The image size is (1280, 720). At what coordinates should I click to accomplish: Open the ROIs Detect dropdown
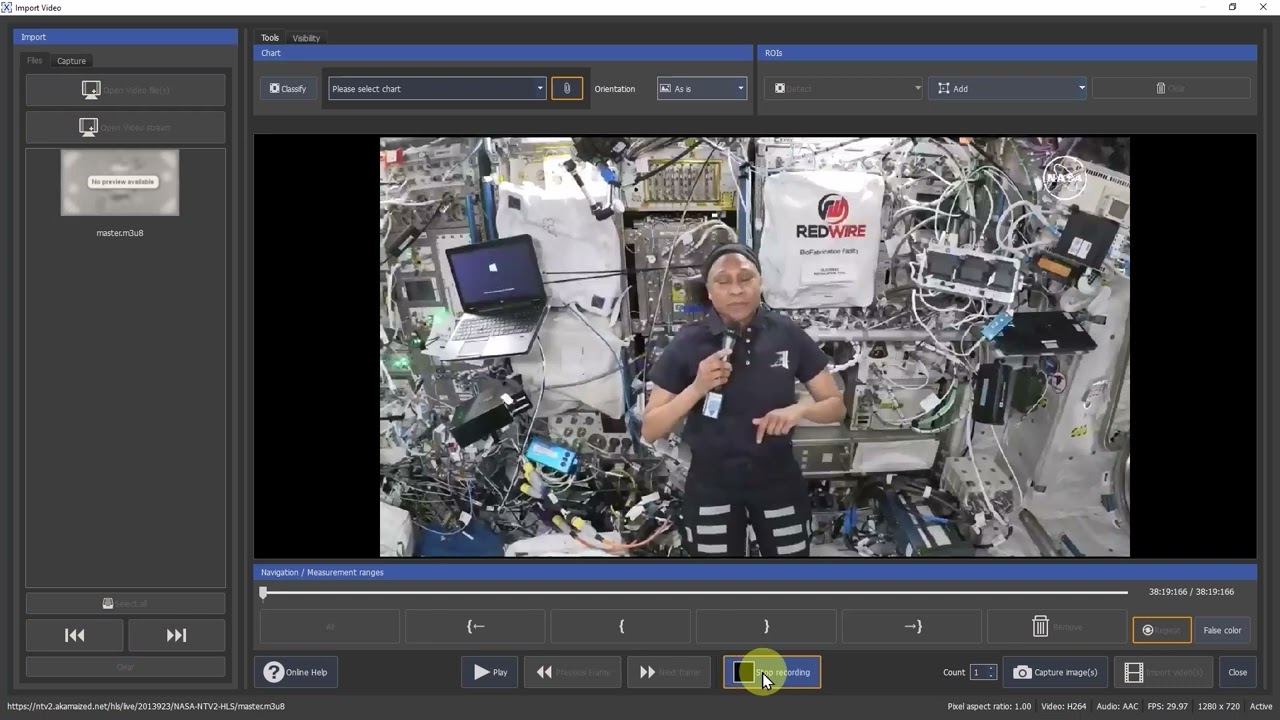[x=844, y=89]
